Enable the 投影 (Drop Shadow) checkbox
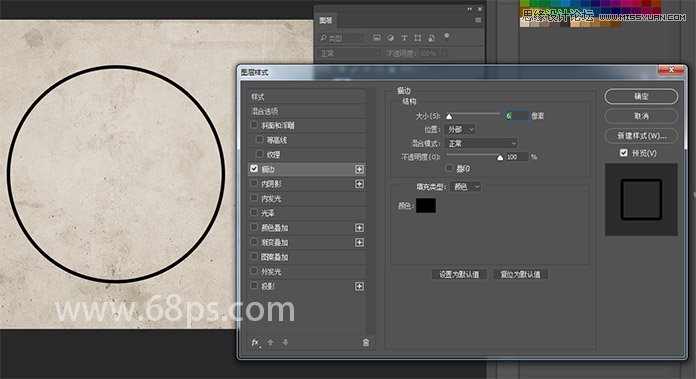 point(254,285)
